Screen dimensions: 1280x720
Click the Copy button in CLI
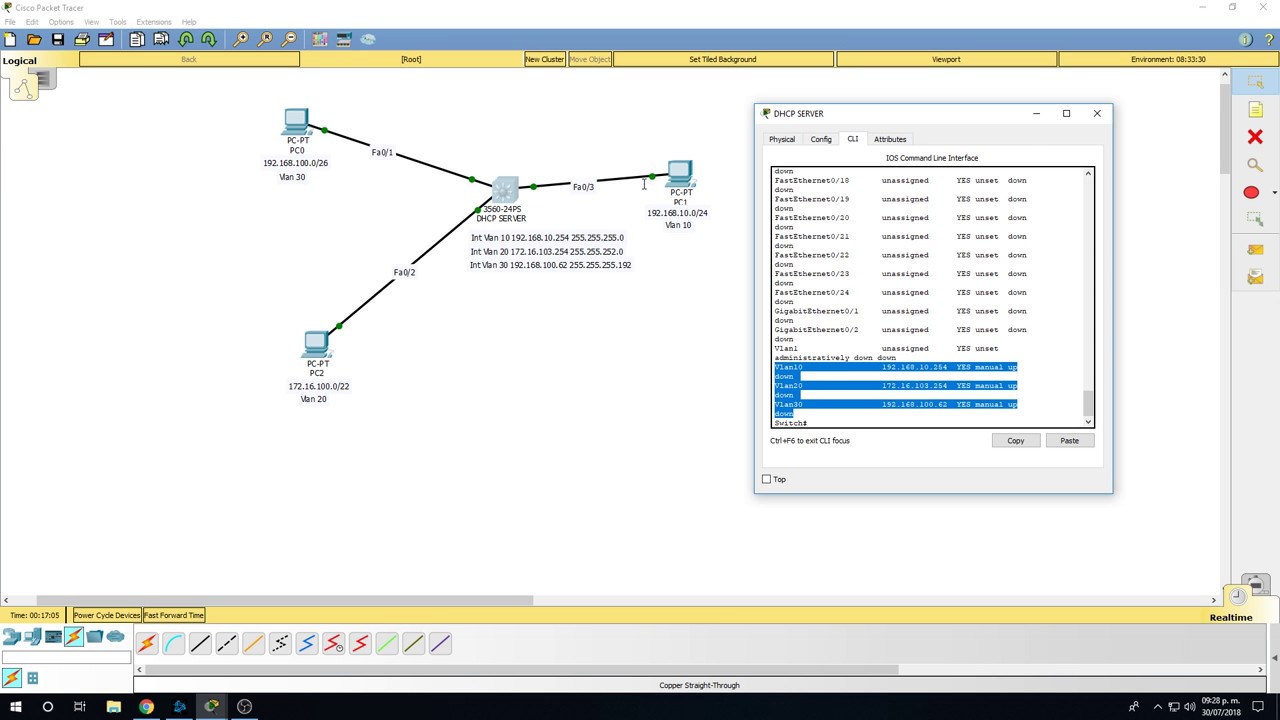[1015, 440]
